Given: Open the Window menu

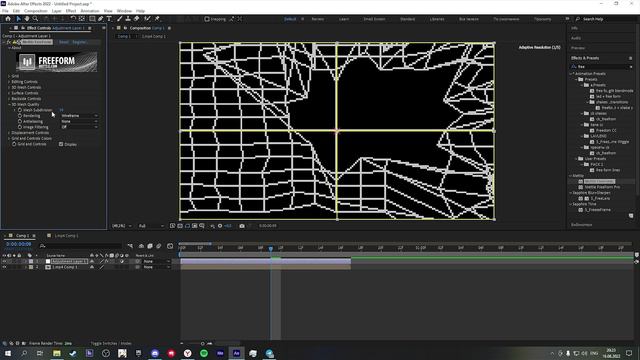Looking at the screenshot, I should 124,11.
